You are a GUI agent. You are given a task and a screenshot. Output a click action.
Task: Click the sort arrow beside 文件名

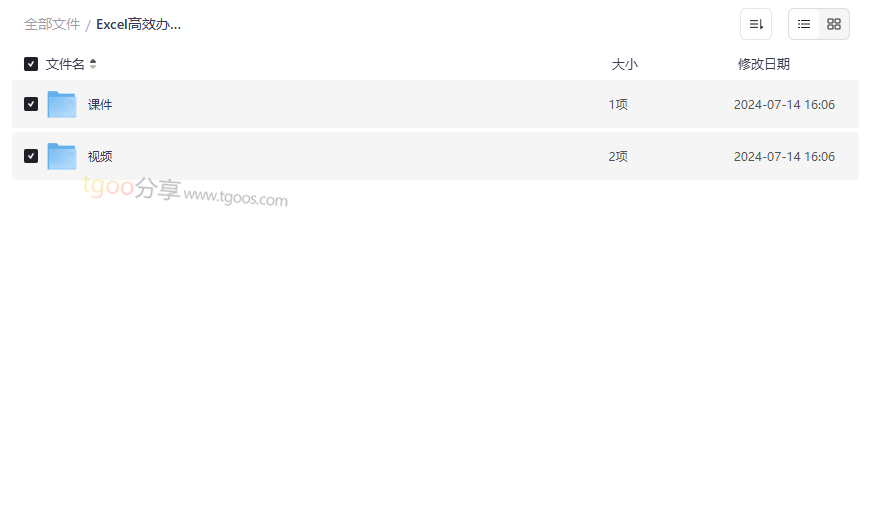[x=93, y=64]
